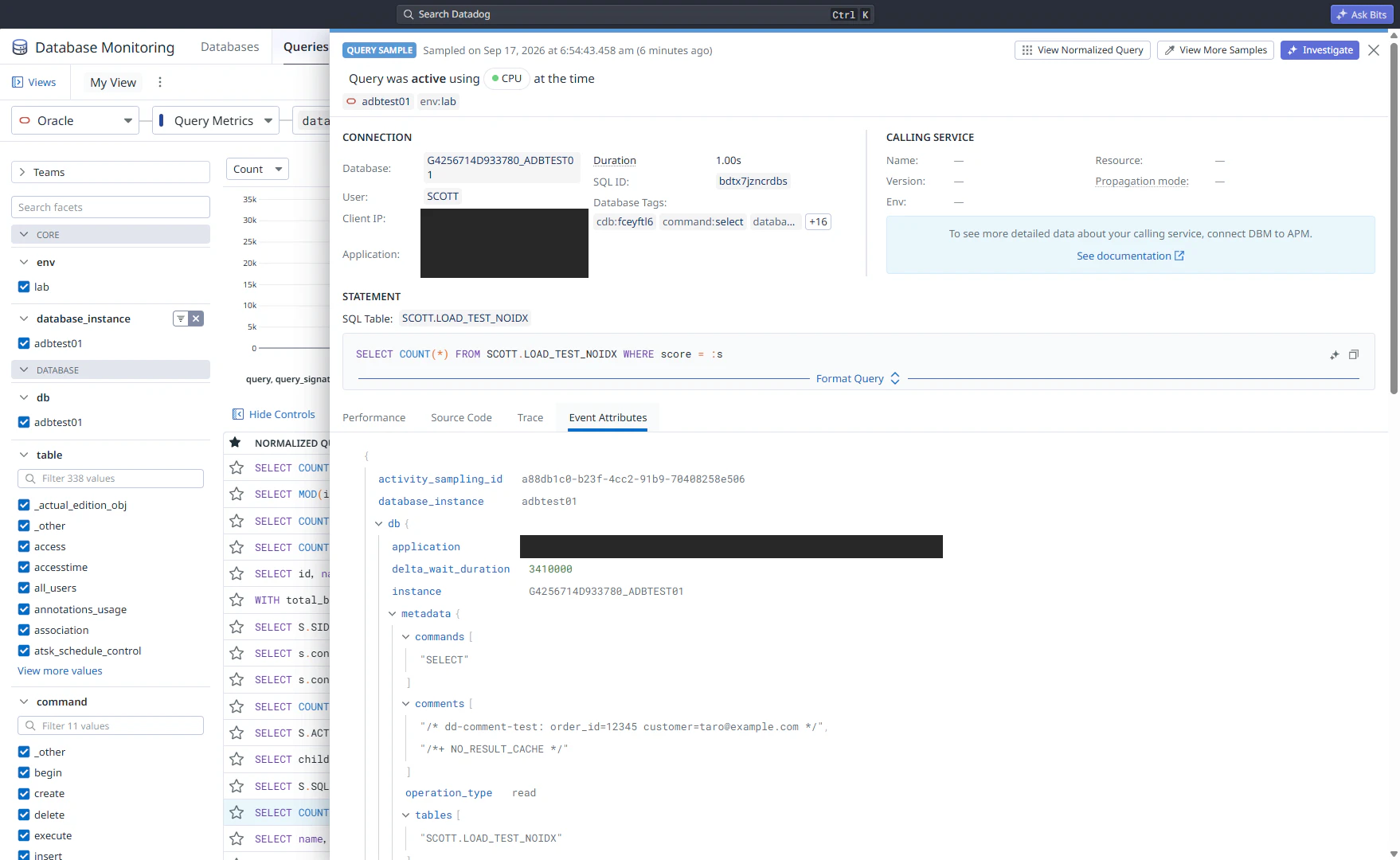Click the Views panel icon
Screen dimensions: 1400x860
[x=18, y=82]
